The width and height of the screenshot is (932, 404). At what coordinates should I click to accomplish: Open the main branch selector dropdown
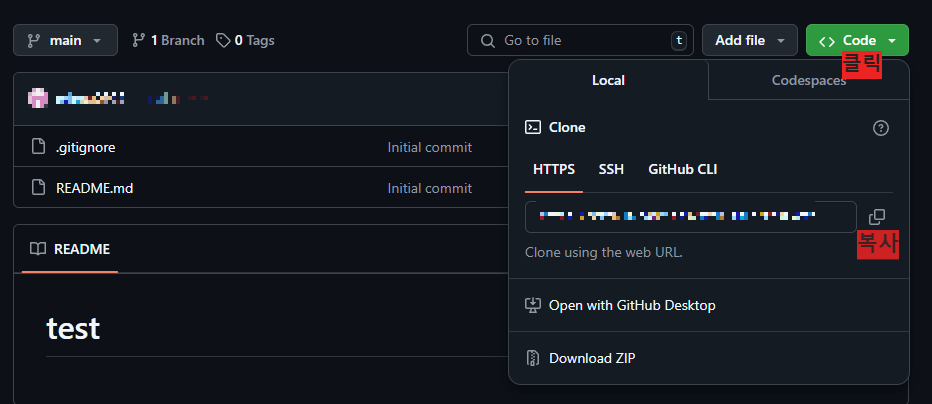[x=65, y=40]
